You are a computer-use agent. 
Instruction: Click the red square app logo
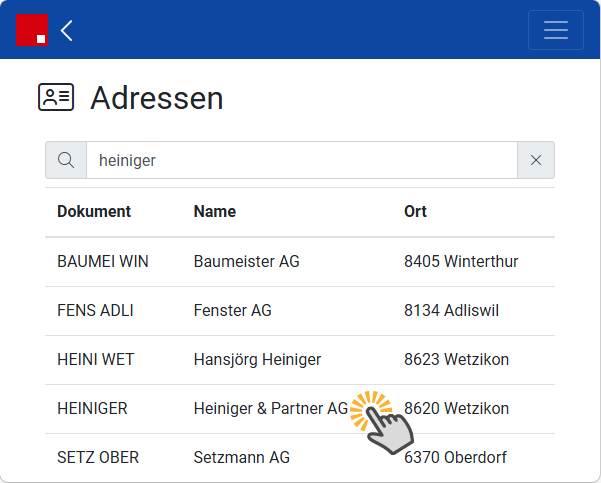(x=32, y=30)
